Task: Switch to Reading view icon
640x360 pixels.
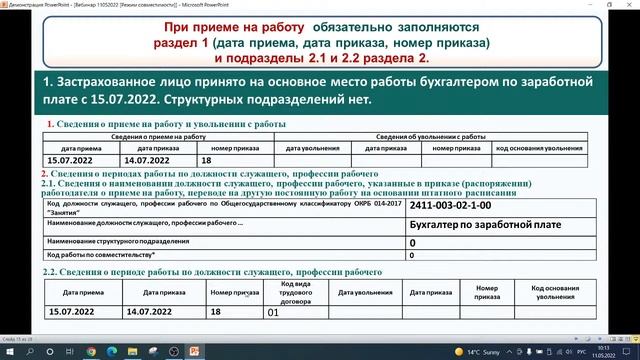Action: tap(628, 339)
